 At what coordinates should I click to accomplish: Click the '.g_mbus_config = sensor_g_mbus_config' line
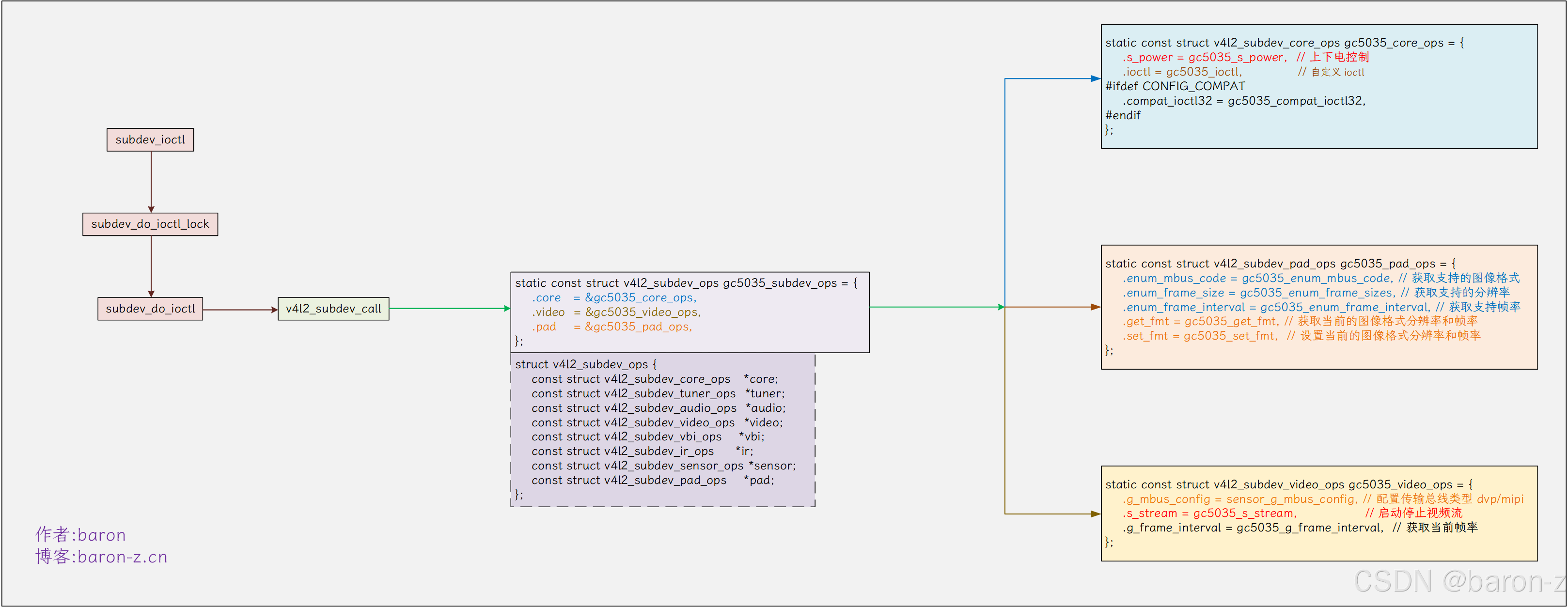pos(1323,499)
